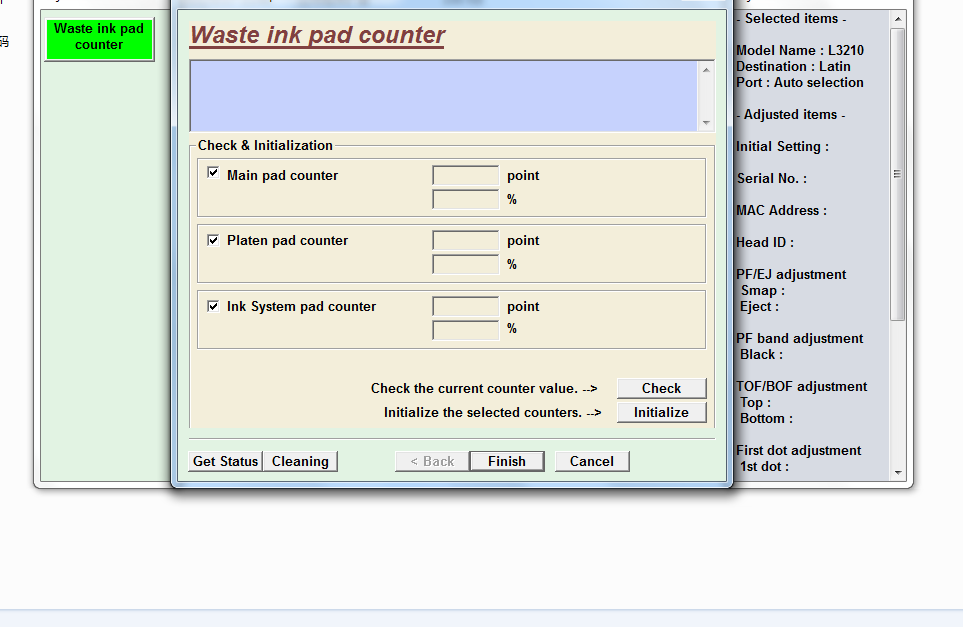Toggle the Ink System pad counter checkbox
Image resolution: width=963 pixels, height=627 pixels.
coord(213,306)
